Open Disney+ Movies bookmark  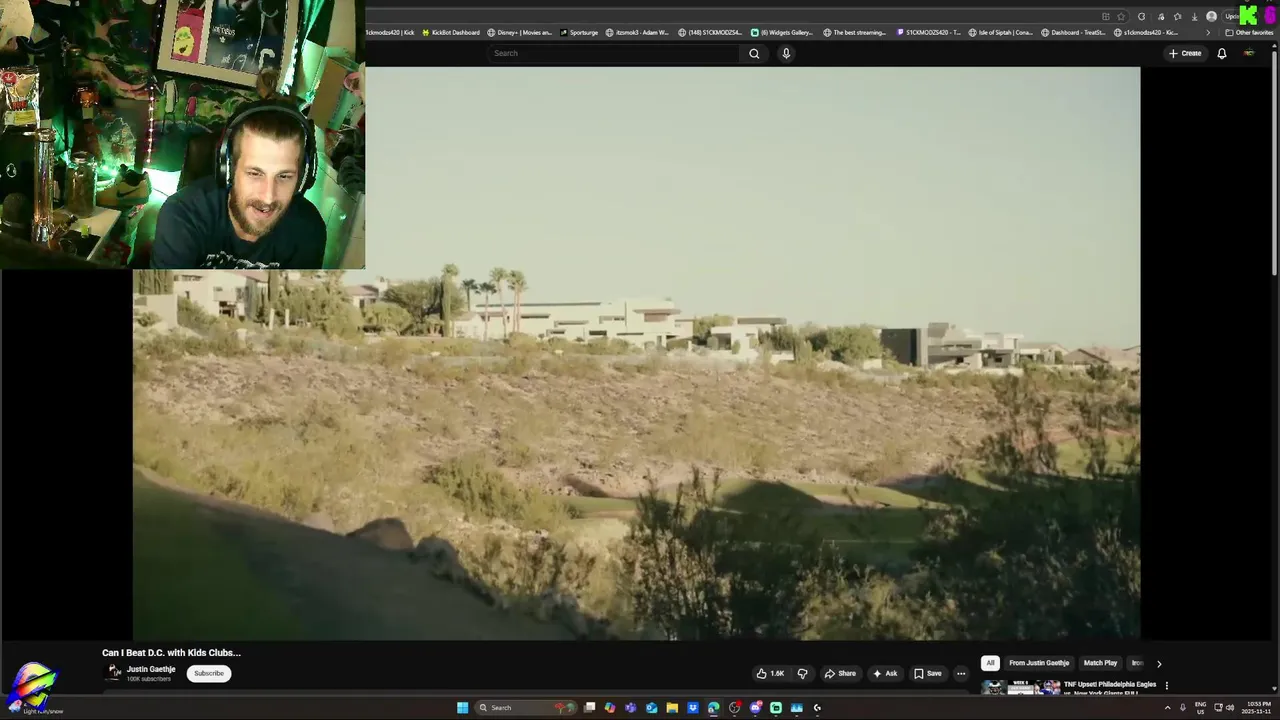pyautogui.click(x=519, y=32)
